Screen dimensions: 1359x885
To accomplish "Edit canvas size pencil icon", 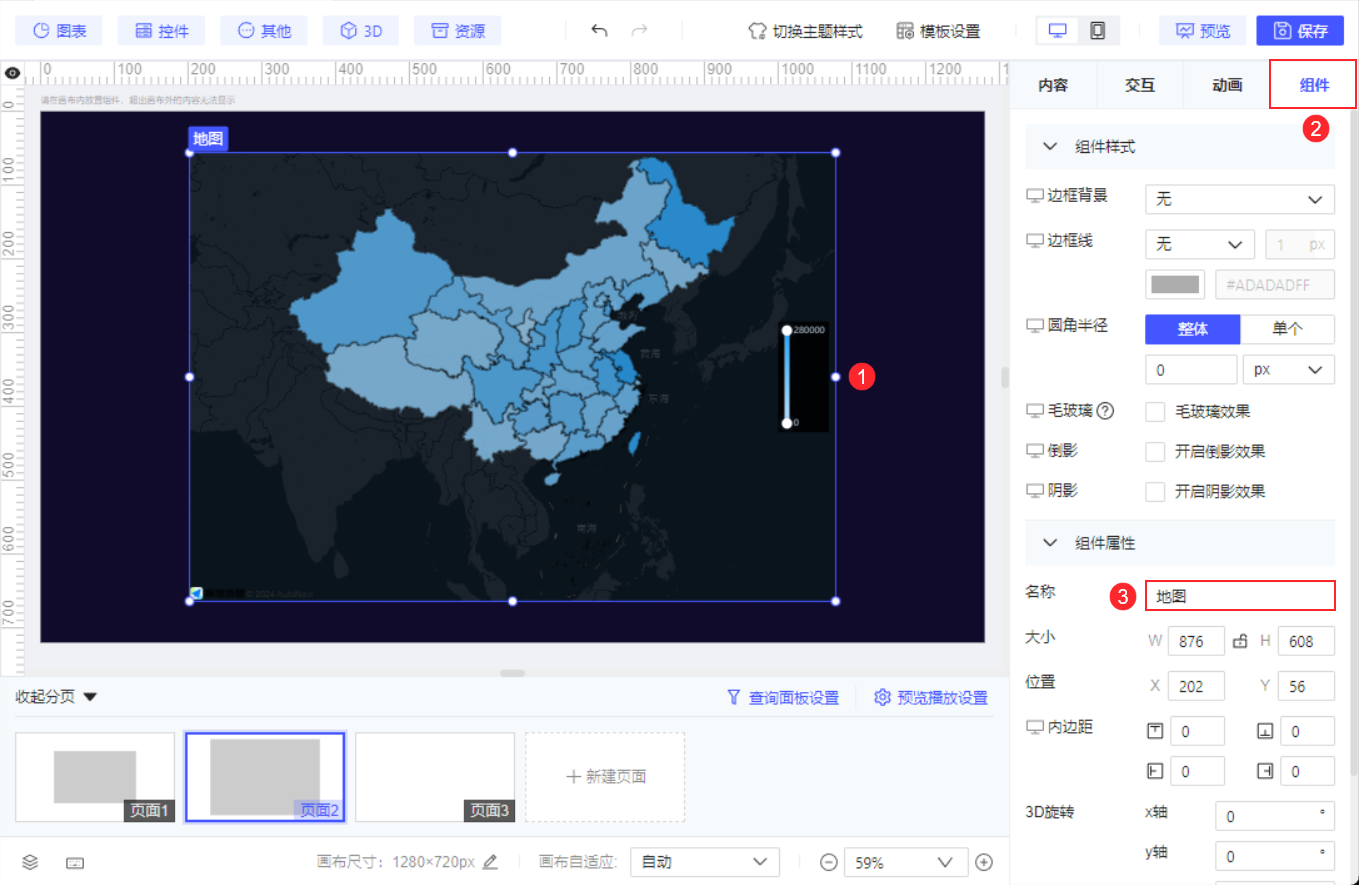I will click(490, 862).
